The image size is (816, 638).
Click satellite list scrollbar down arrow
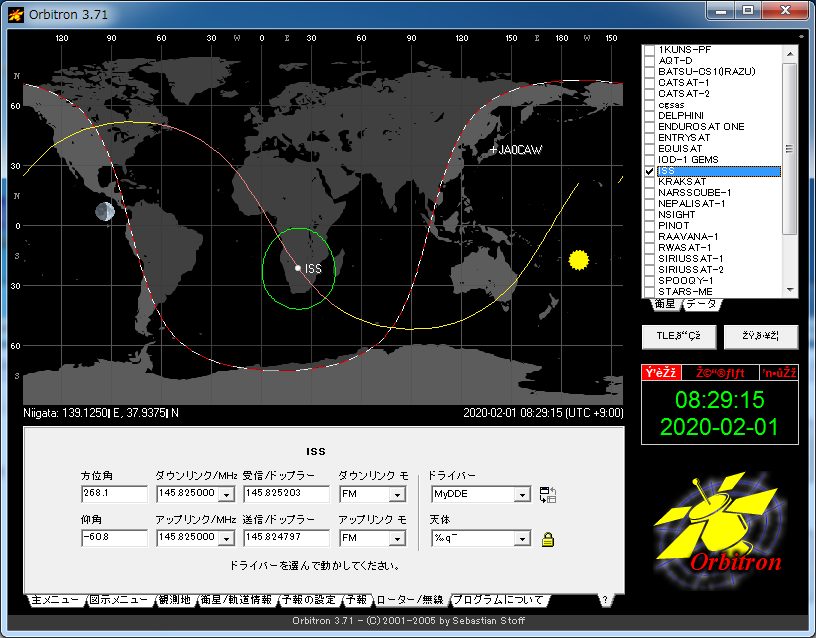click(790, 290)
